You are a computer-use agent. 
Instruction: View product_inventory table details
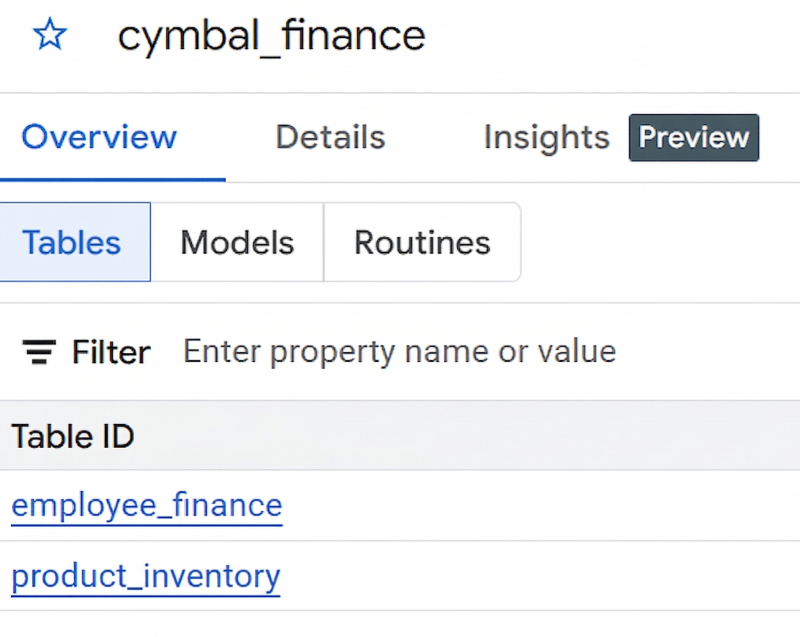point(145,576)
